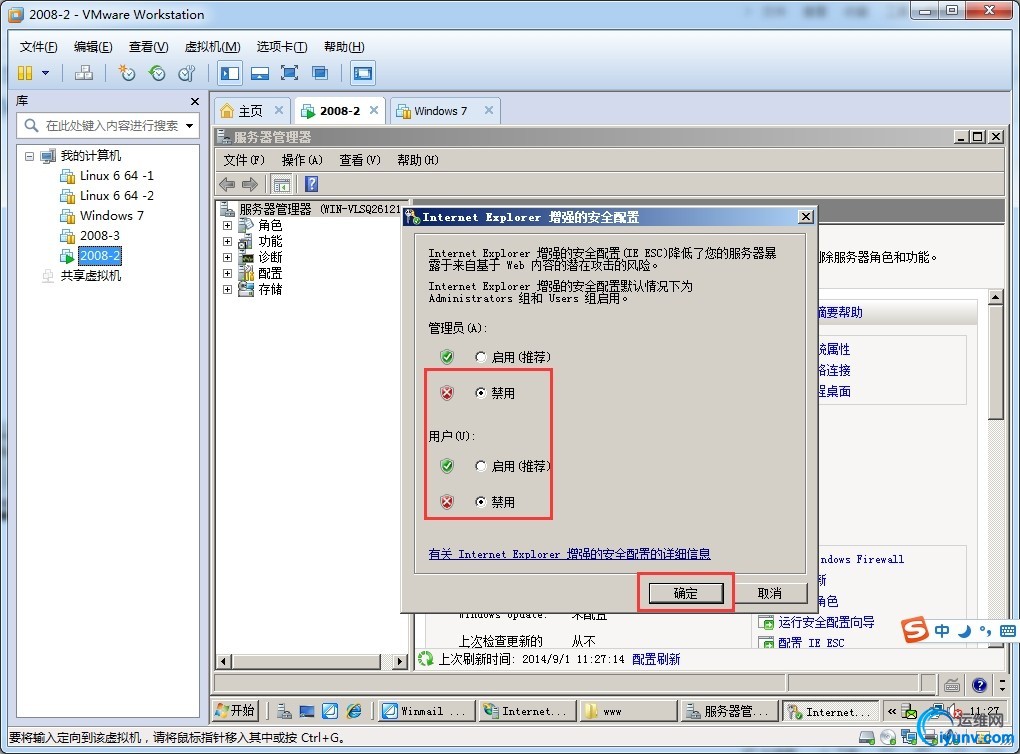
Task: Click the revert to snapshot icon
Action: click(x=157, y=73)
